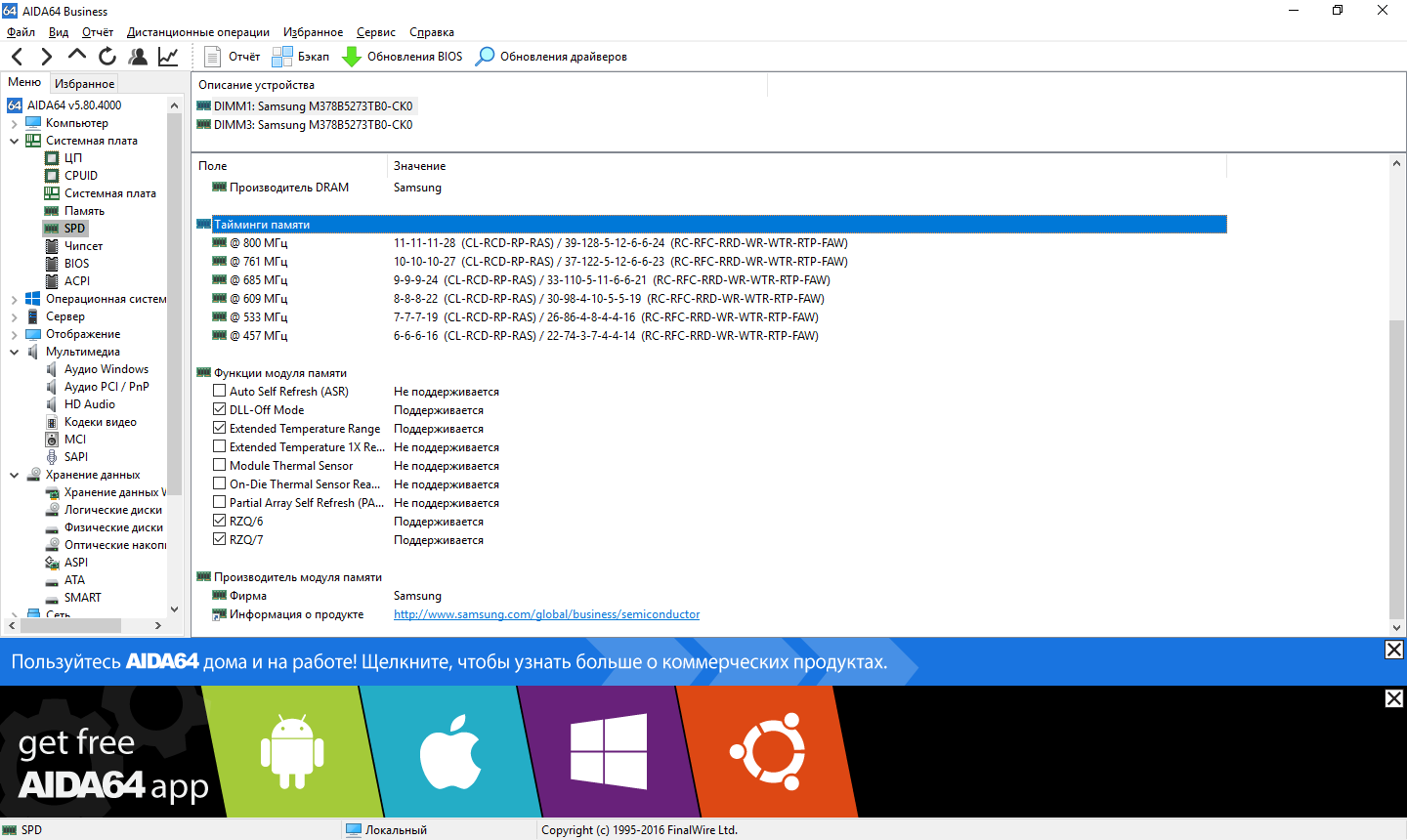The image size is (1407, 840).
Task: Open Логические диски in the tree
Action: click(x=113, y=510)
